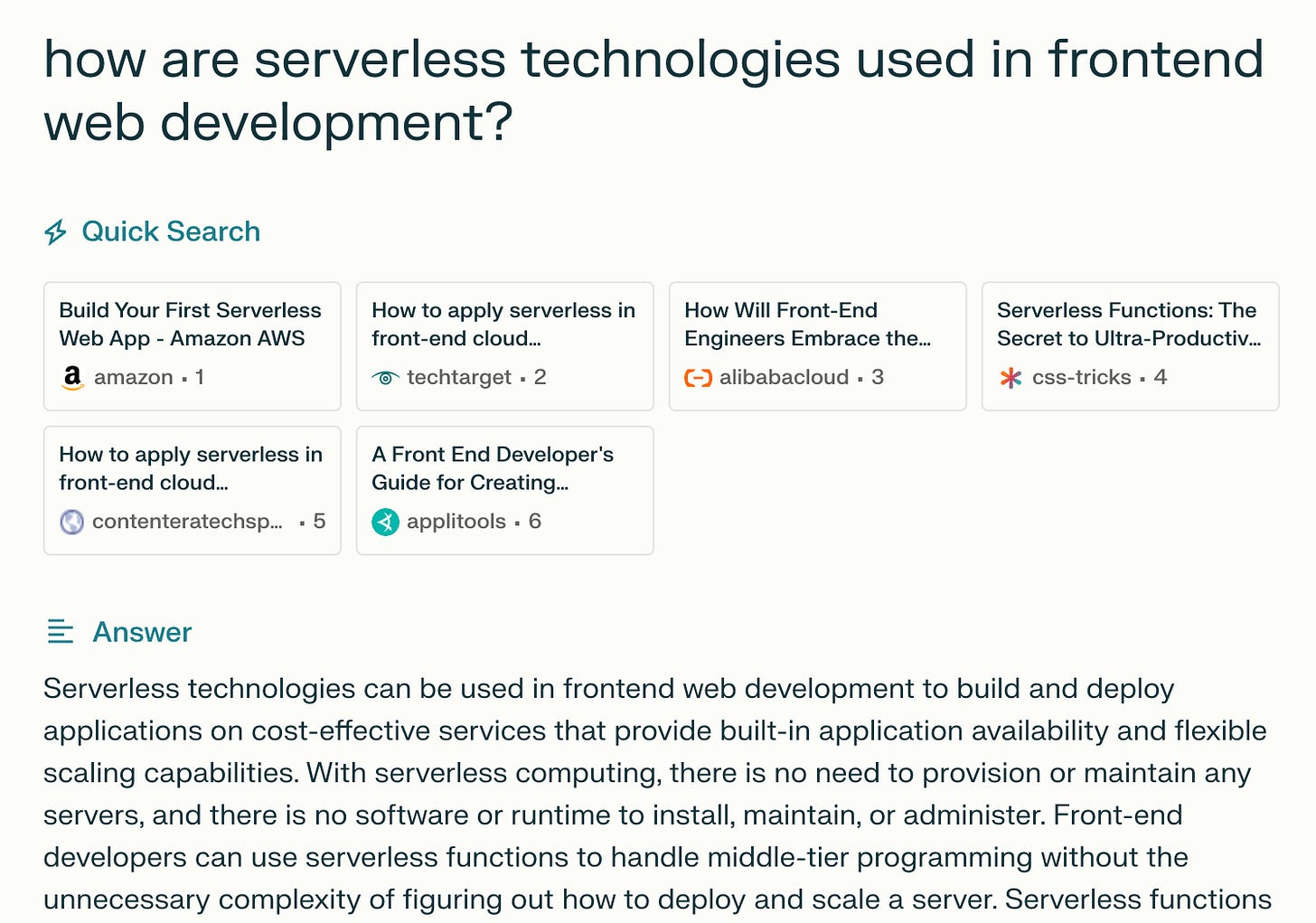Image resolution: width=1316 pixels, height=923 pixels.
Task: Click the contenteratechspace globe favicon
Action: coord(71,522)
